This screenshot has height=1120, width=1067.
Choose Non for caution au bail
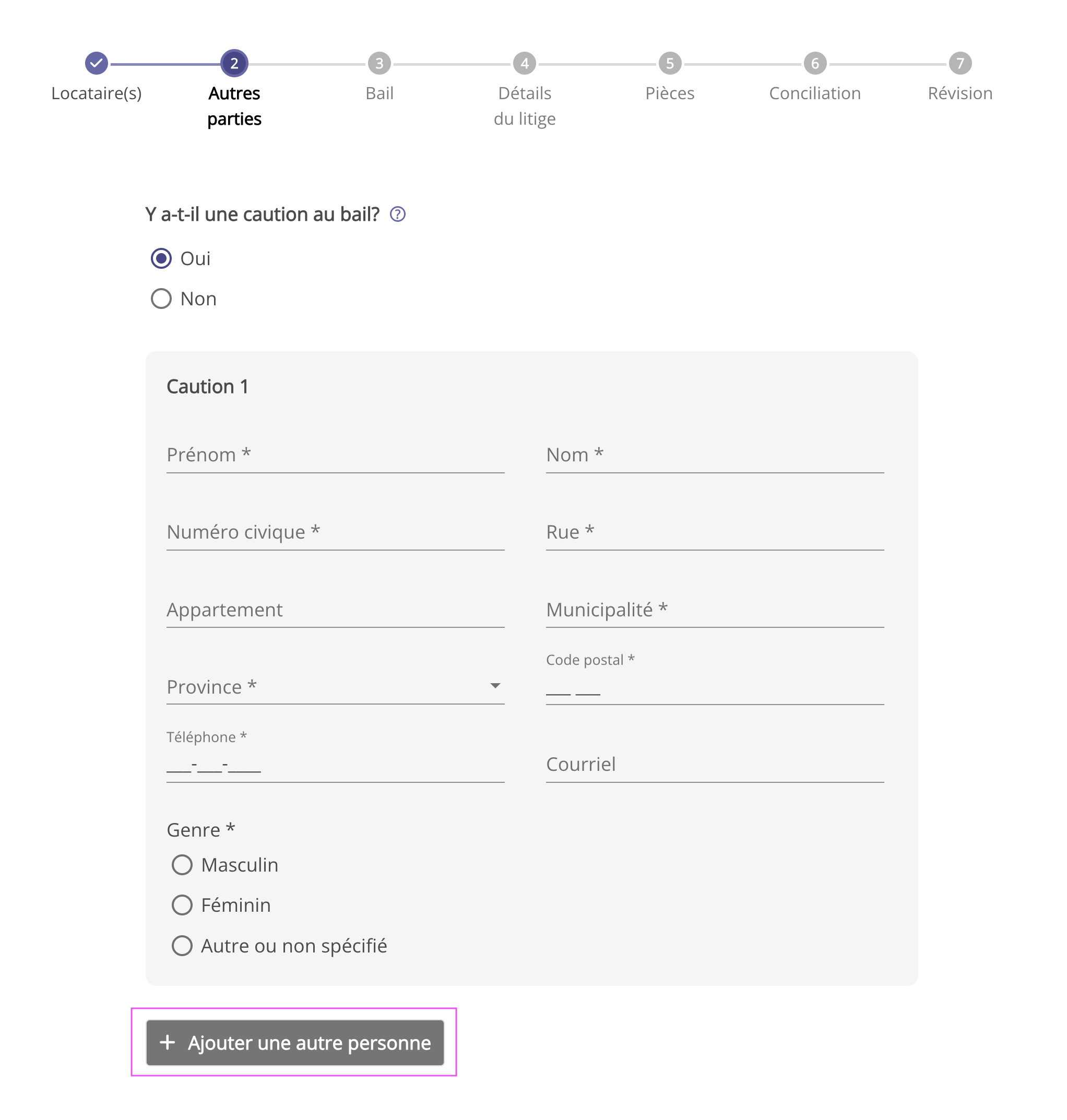(x=161, y=299)
